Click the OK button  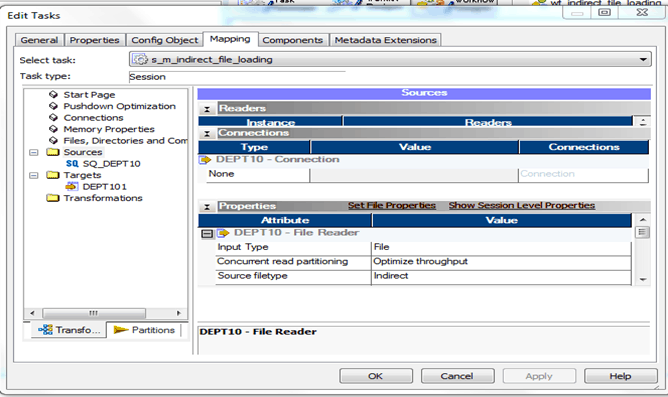tap(376, 376)
